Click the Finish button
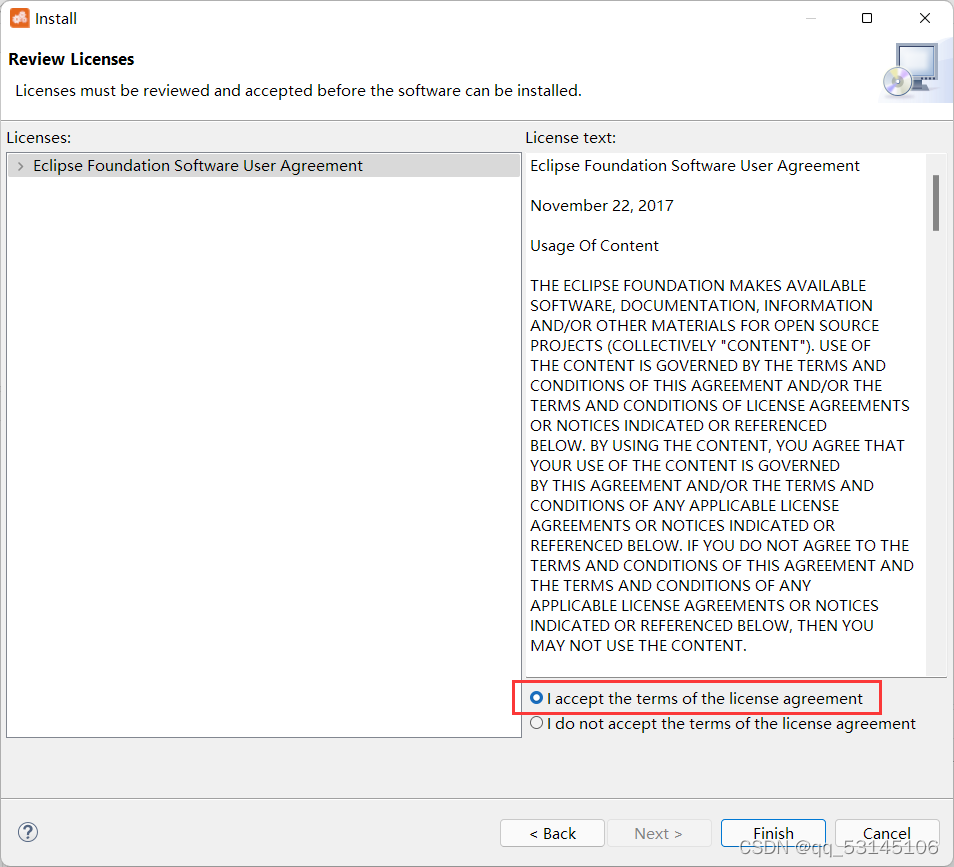The width and height of the screenshot is (954, 867). click(x=773, y=833)
